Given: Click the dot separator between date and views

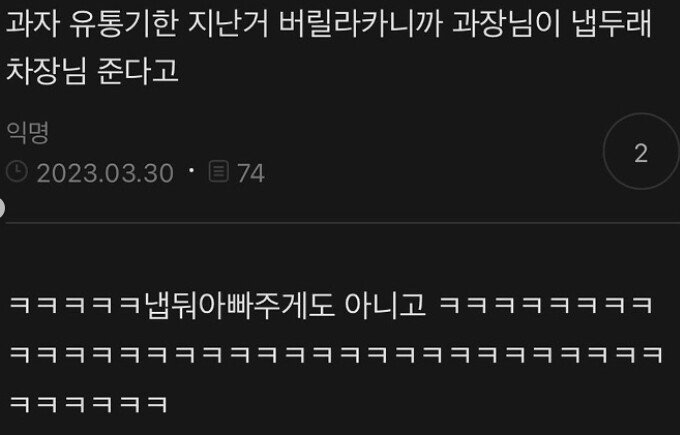Looking at the screenshot, I should point(191,170).
